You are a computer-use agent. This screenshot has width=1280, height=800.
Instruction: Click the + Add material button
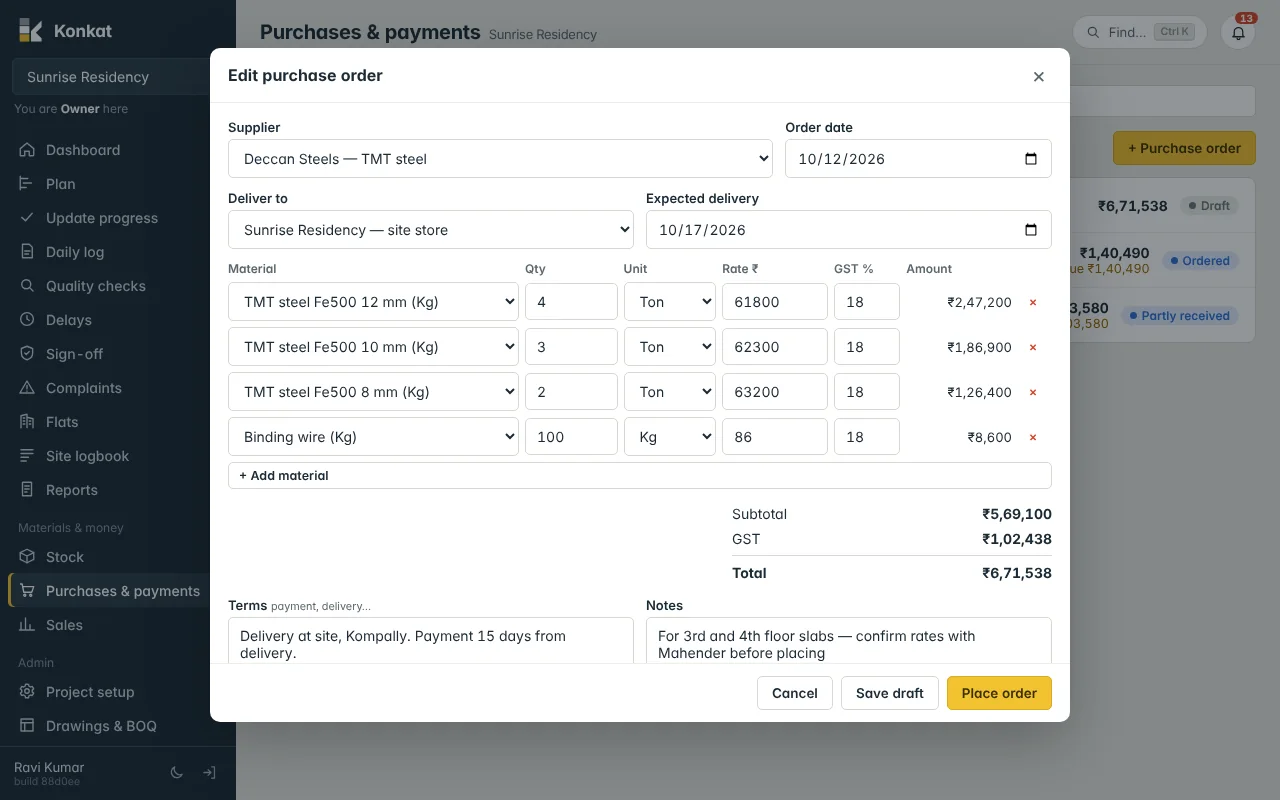point(640,476)
